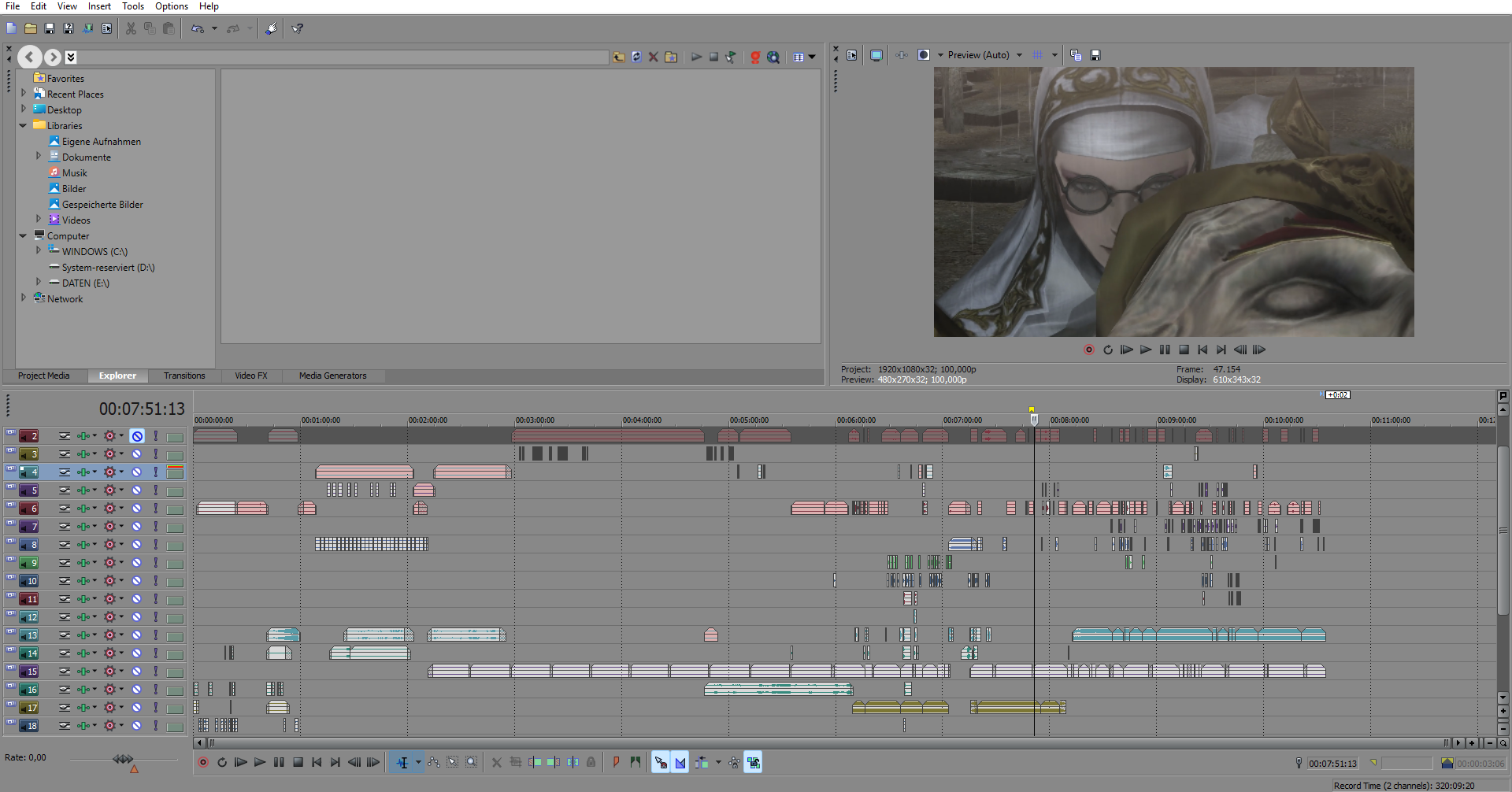Expand the Videos library folder
Screen dimensions: 1512x792
38,219
